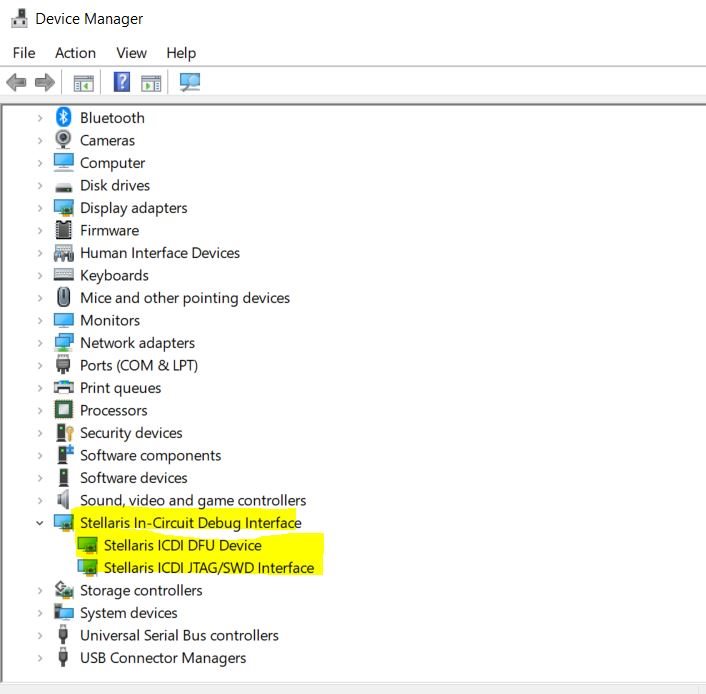Scan for hardware changes toolbar icon

[190, 82]
